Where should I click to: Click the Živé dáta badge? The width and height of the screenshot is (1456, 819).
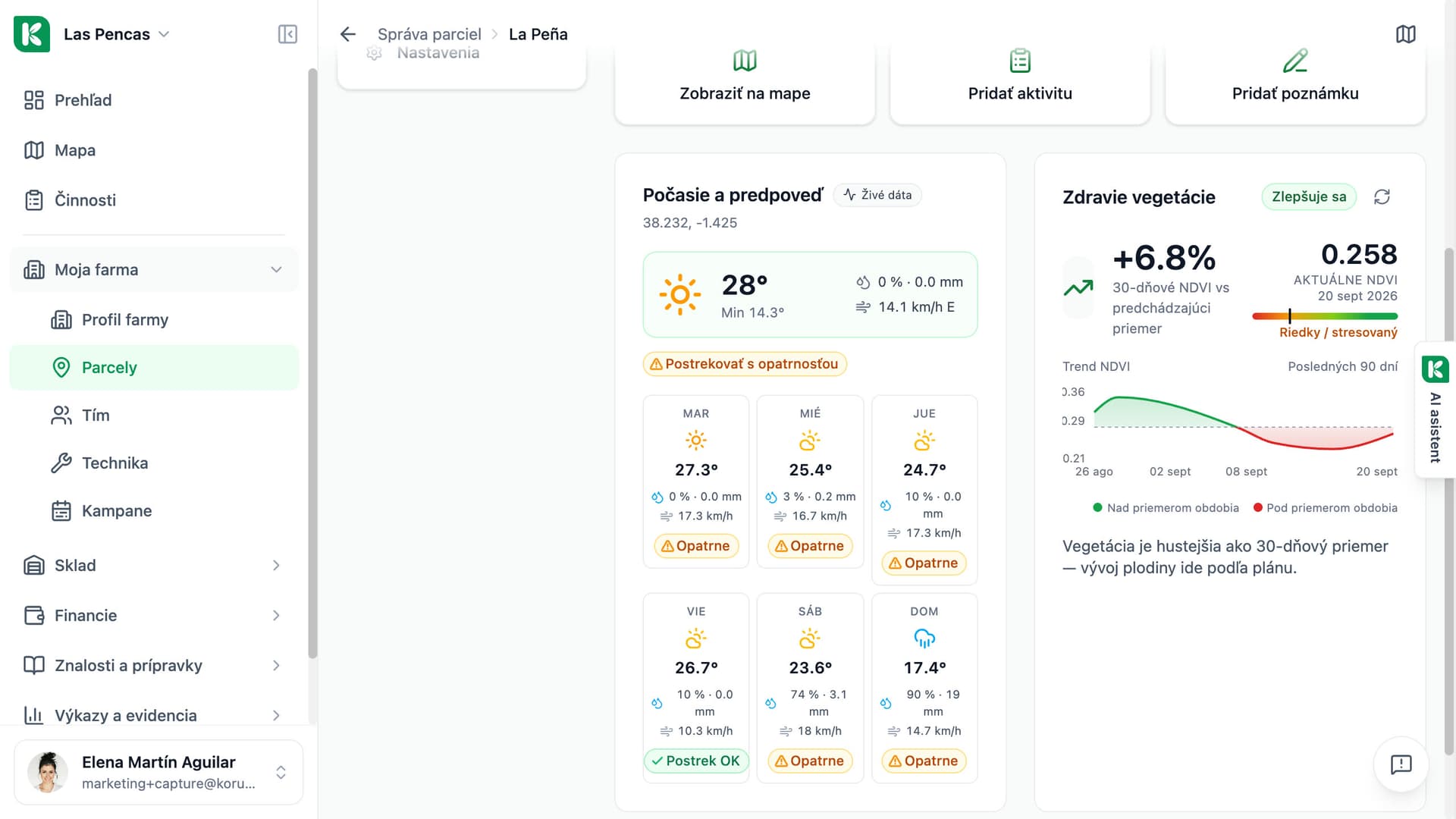[x=877, y=195]
